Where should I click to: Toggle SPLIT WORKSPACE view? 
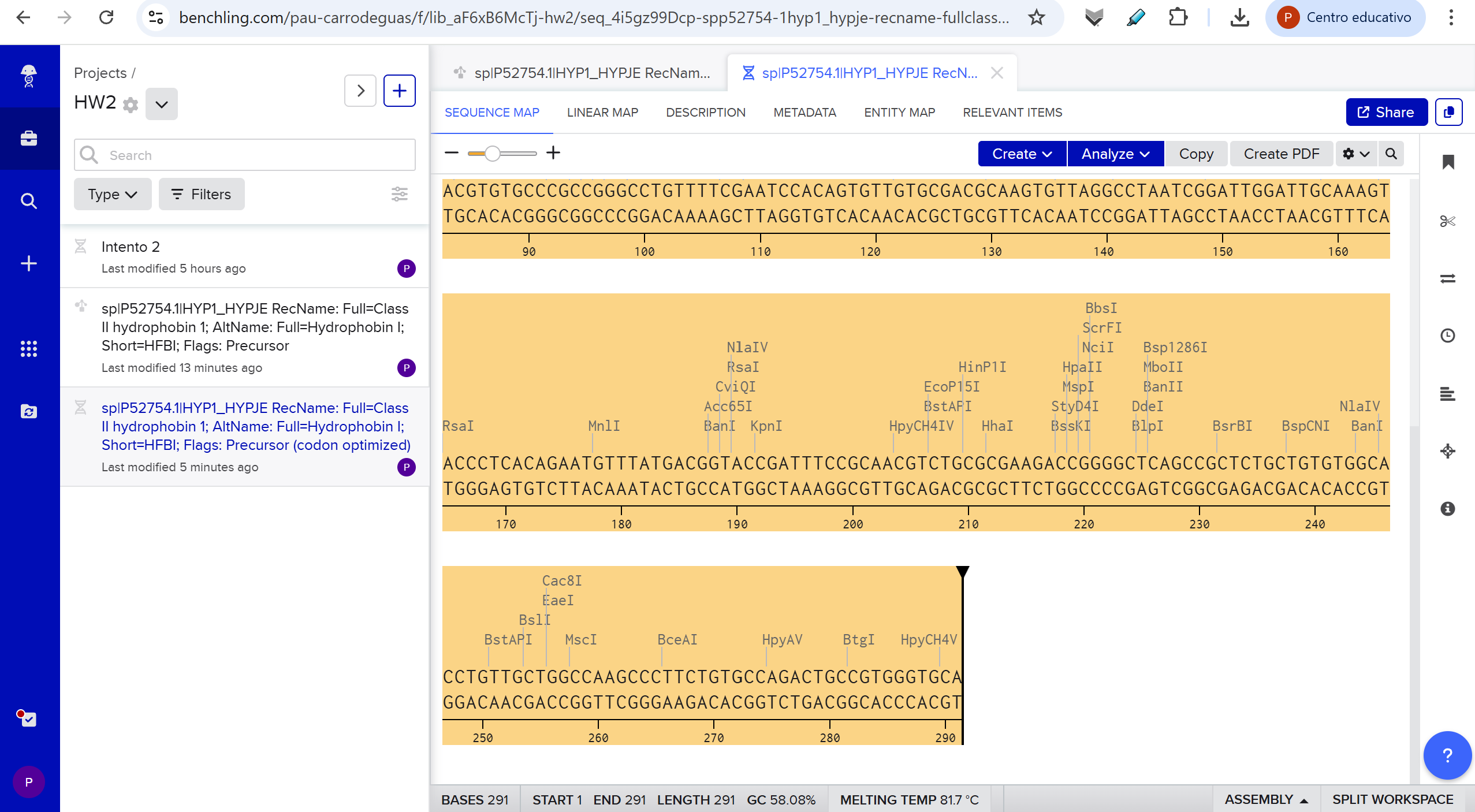(x=1392, y=799)
